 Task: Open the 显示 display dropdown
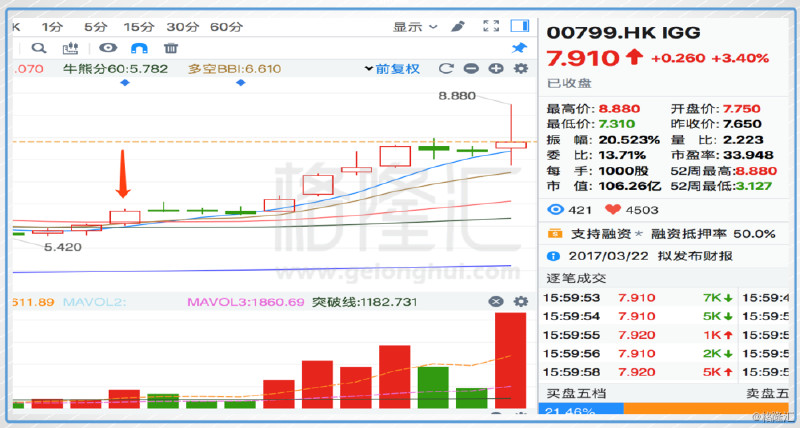415,26
